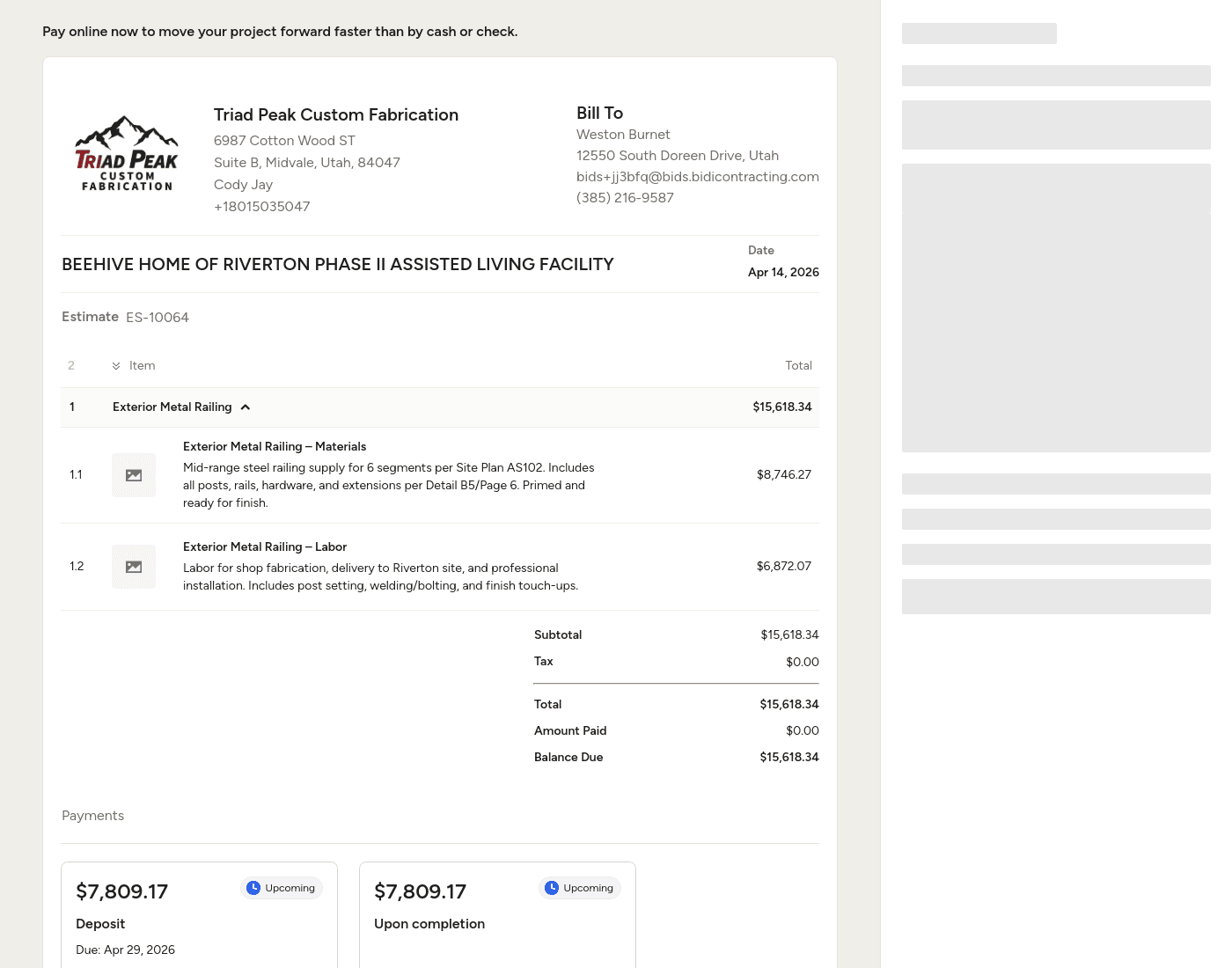The height and width of the screenshot is (968, 1232).
Task: Click the Exterior Metal Railing – Materials title
Action: tap(275, 447)
